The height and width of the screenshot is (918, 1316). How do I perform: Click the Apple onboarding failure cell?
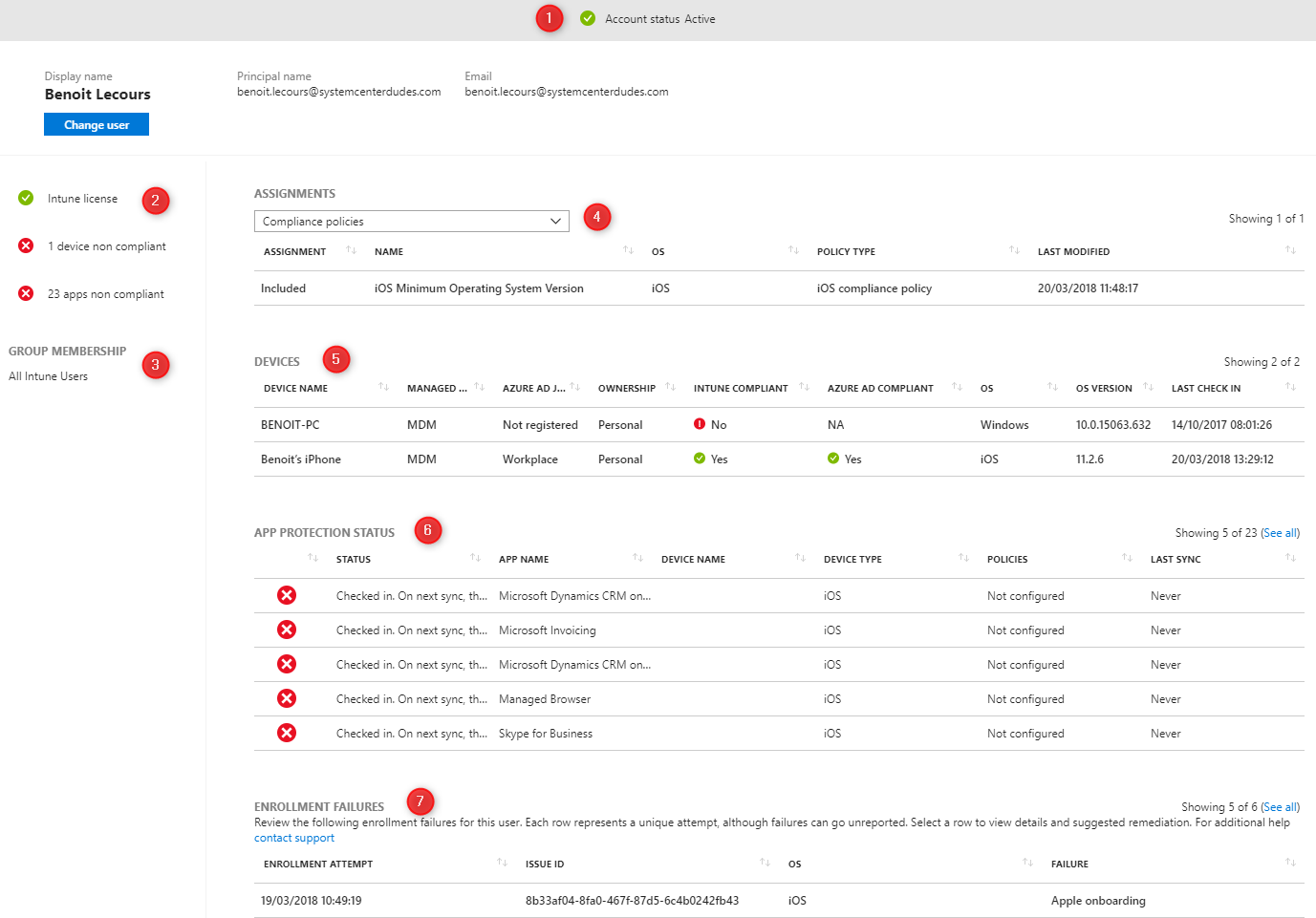tap(1098, 901)
